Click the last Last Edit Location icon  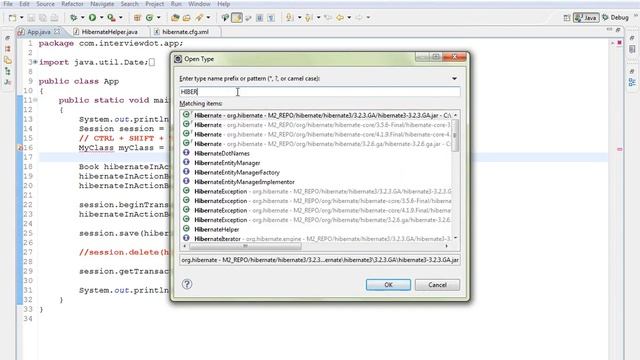pos(328,18)
